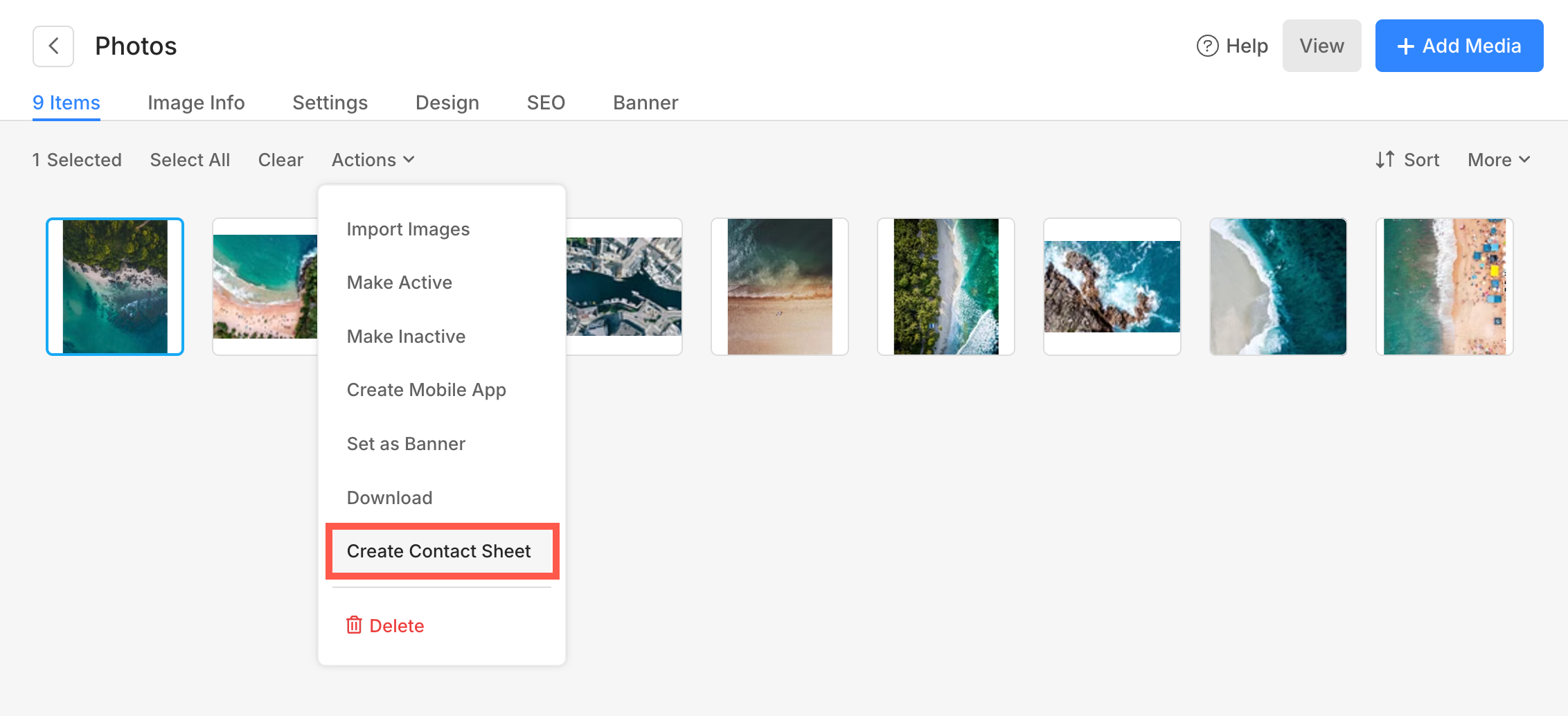Click Select All link

(x=190, y=160)
